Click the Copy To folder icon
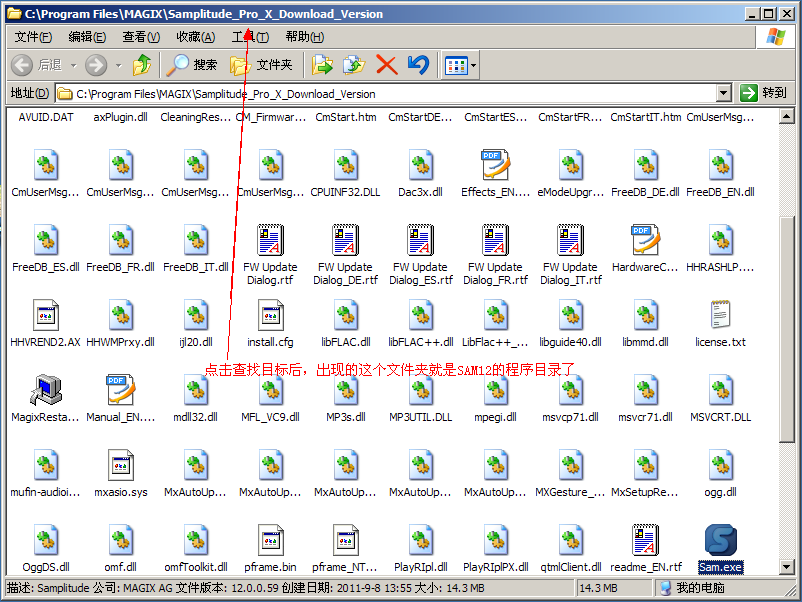The image size is (802, 602). click(x=354, y=65)
